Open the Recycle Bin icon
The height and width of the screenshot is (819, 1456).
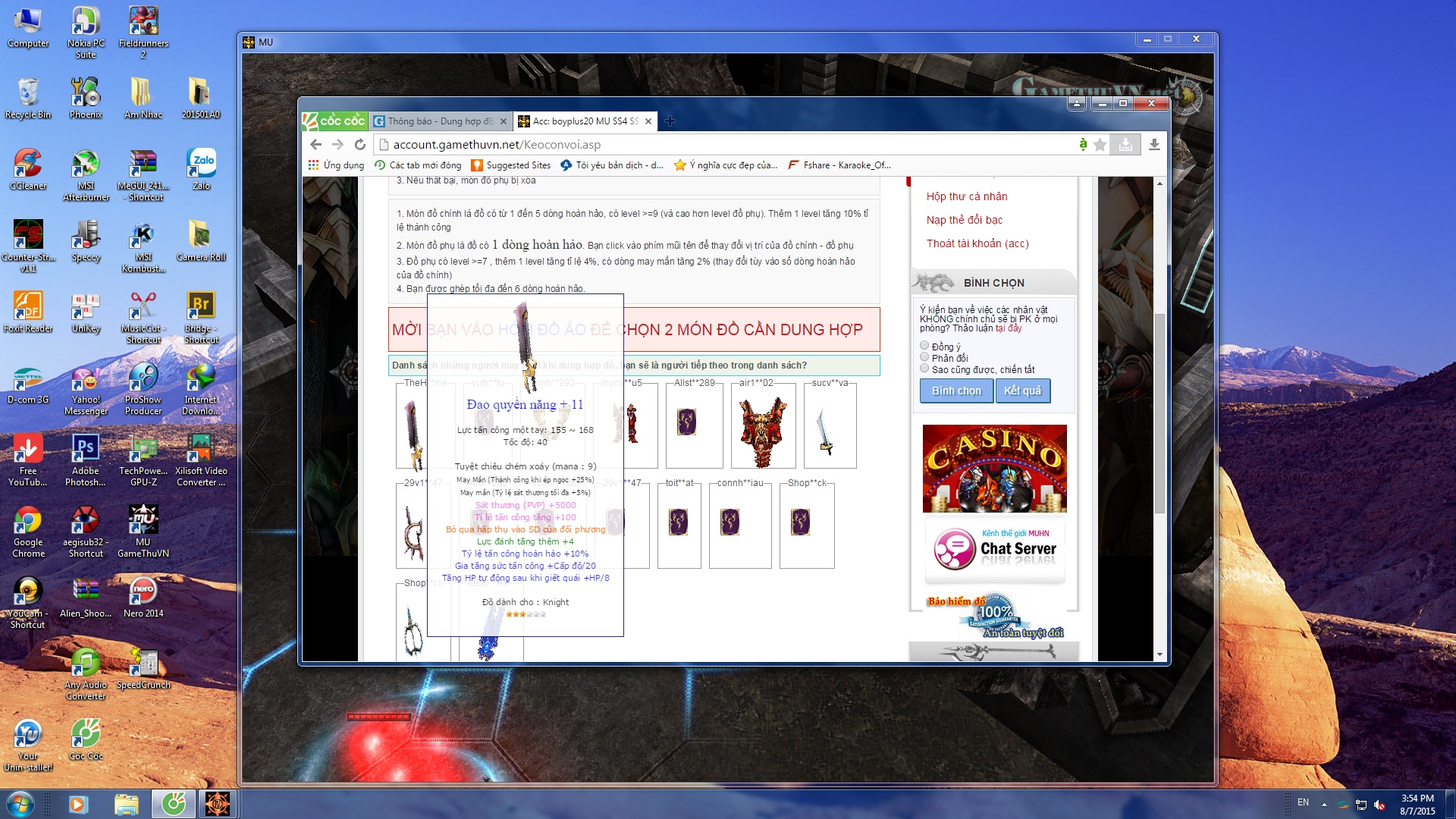(28, 99)
